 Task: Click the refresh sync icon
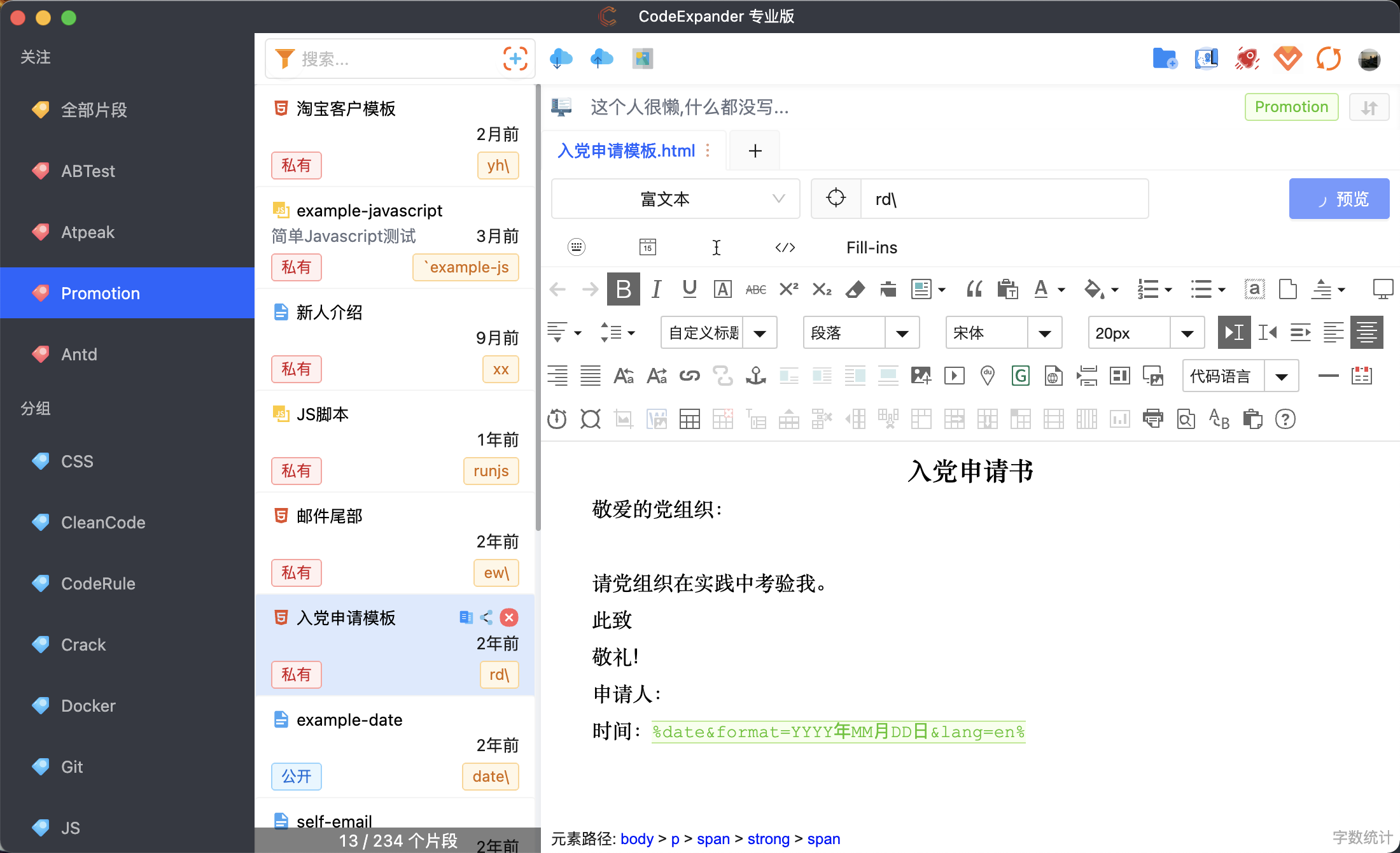pyautogui.click(x=1329, y=59)
